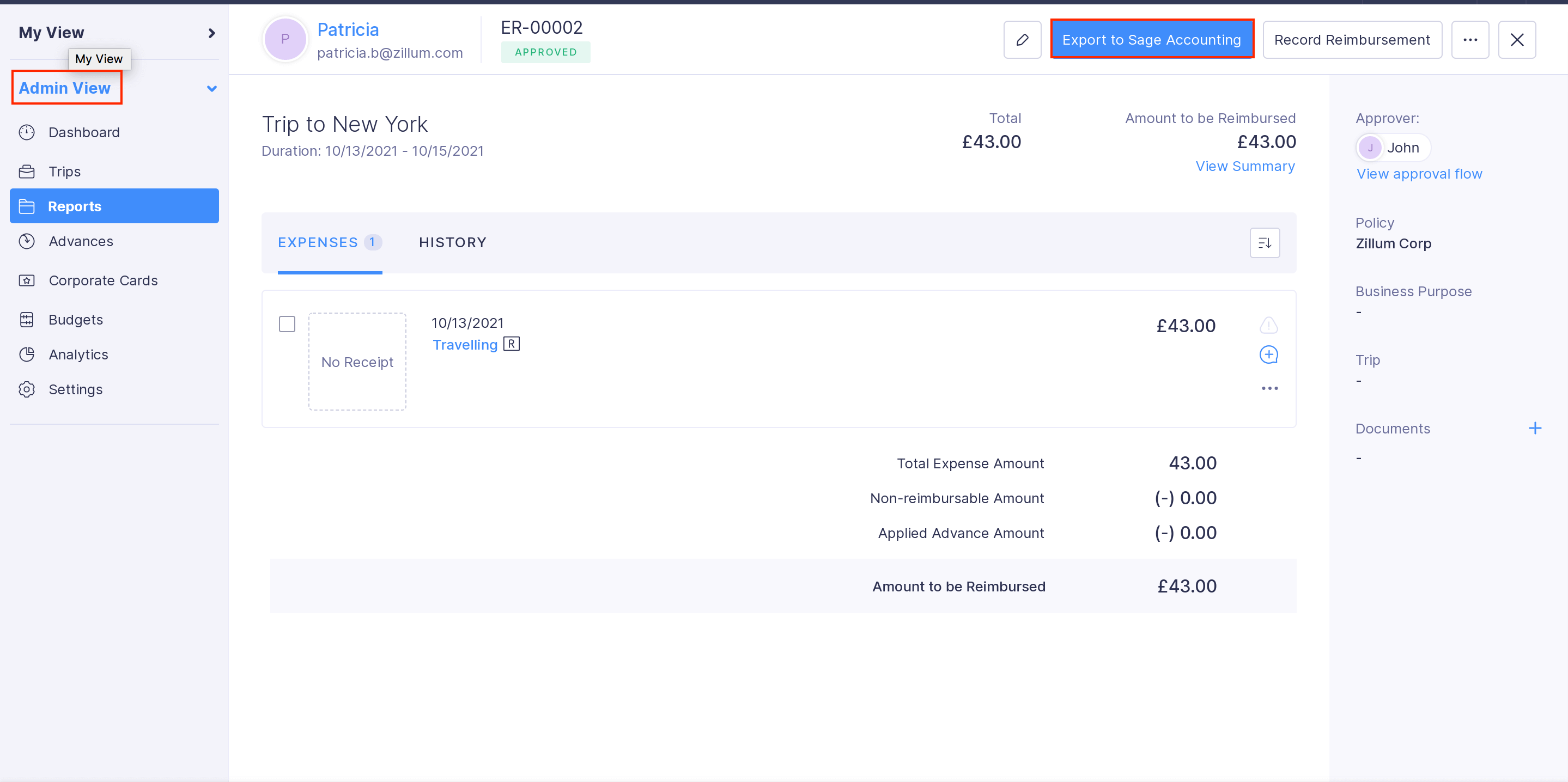Image resolution: width=1568 pixels, height=782 pixels.
Task: Switch to the HISTORY tab
Action: [x=452, y=242]
